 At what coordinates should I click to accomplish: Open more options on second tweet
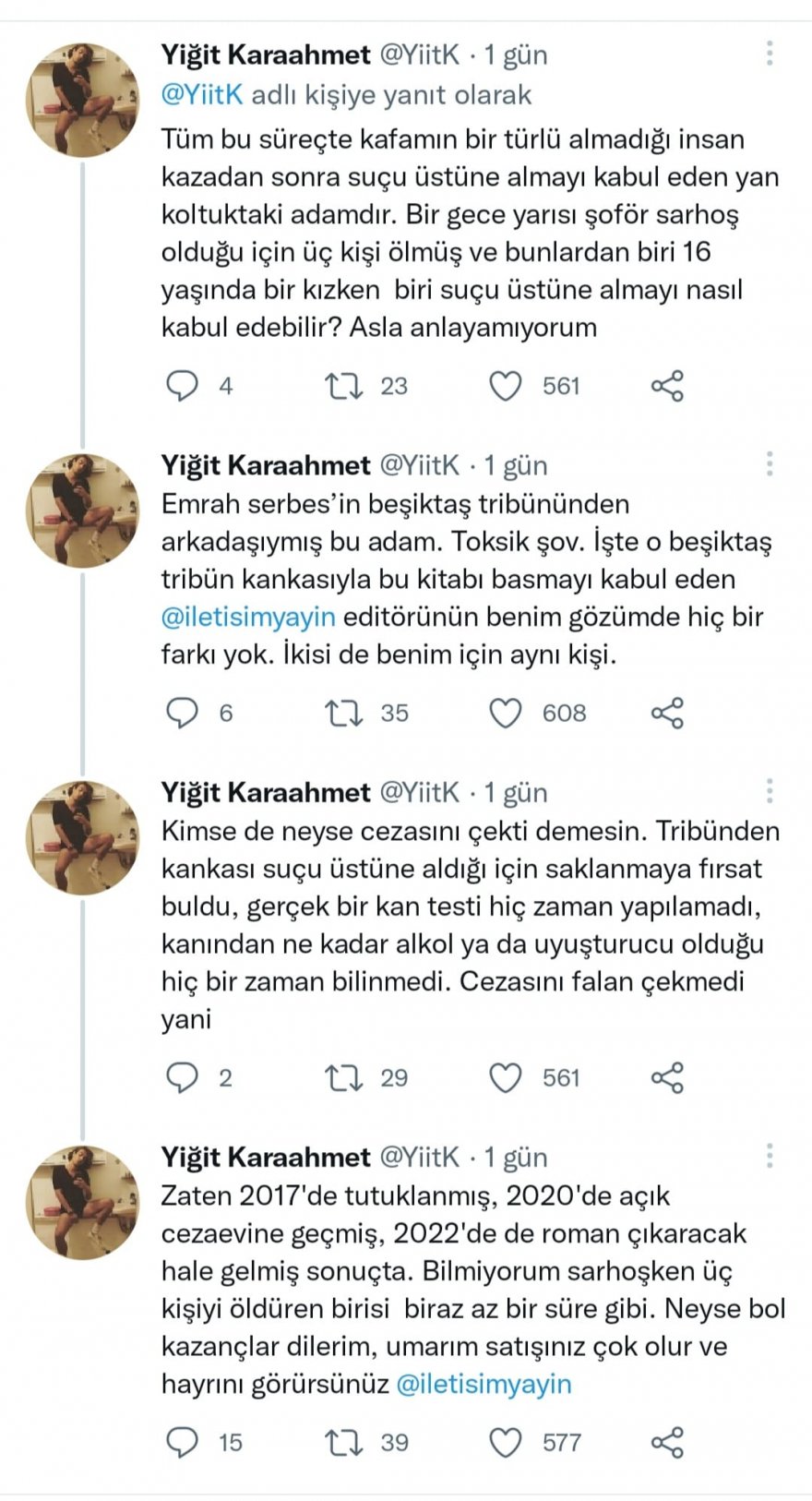[x=769, y=464]
